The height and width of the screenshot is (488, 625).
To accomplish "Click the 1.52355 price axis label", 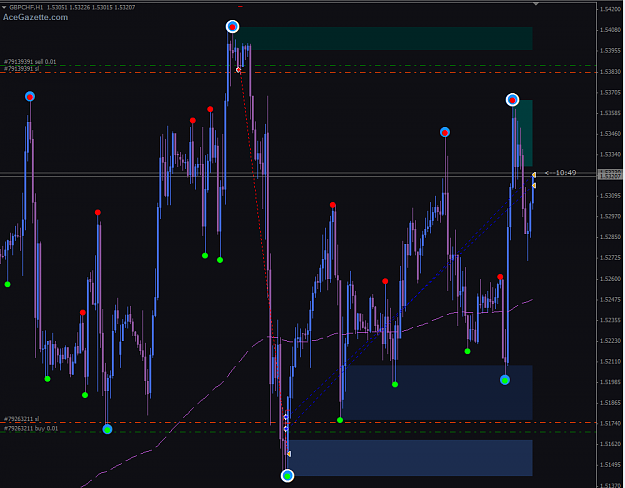I will 610,320.
